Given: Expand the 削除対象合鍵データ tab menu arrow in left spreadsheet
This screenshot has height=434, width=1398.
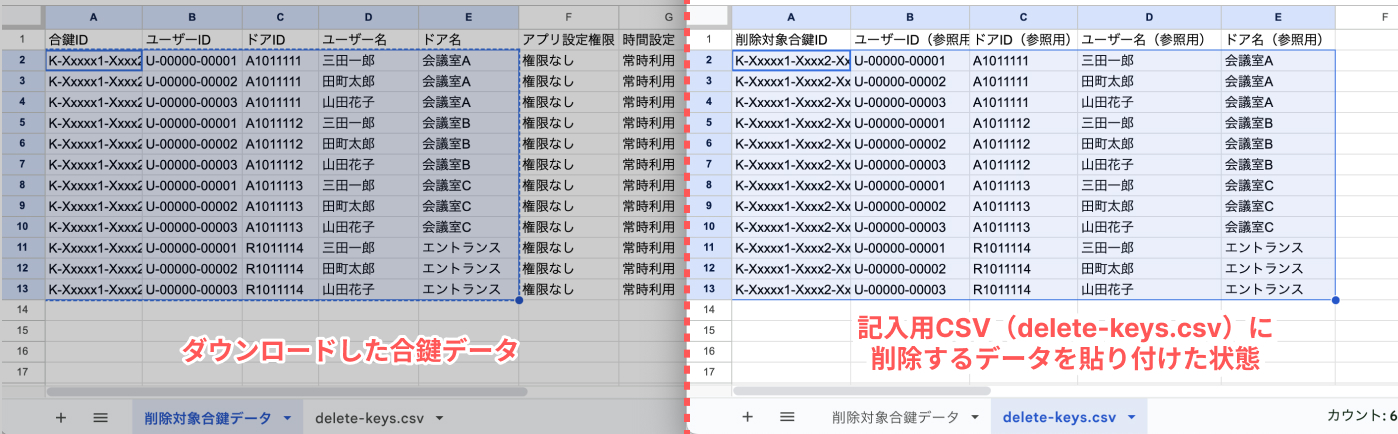Looking at the screenshot, I should pos(287,417).
